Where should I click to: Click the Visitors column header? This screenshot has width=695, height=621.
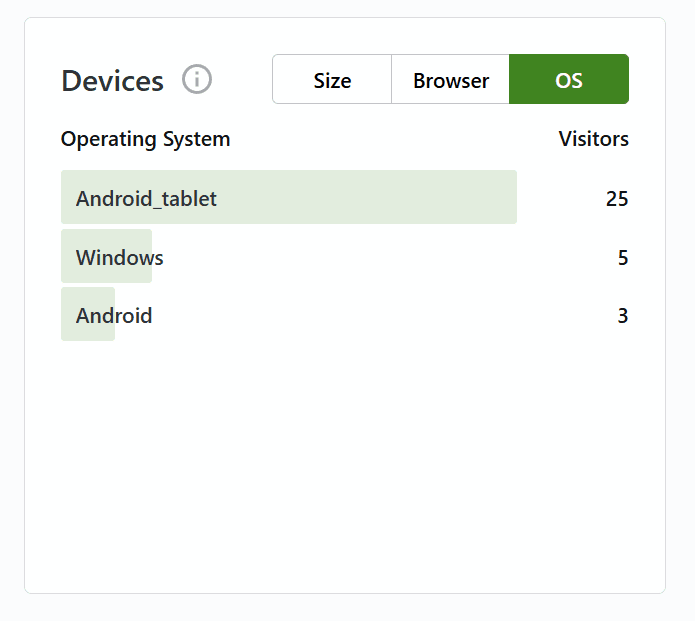[x=593, y=139]
